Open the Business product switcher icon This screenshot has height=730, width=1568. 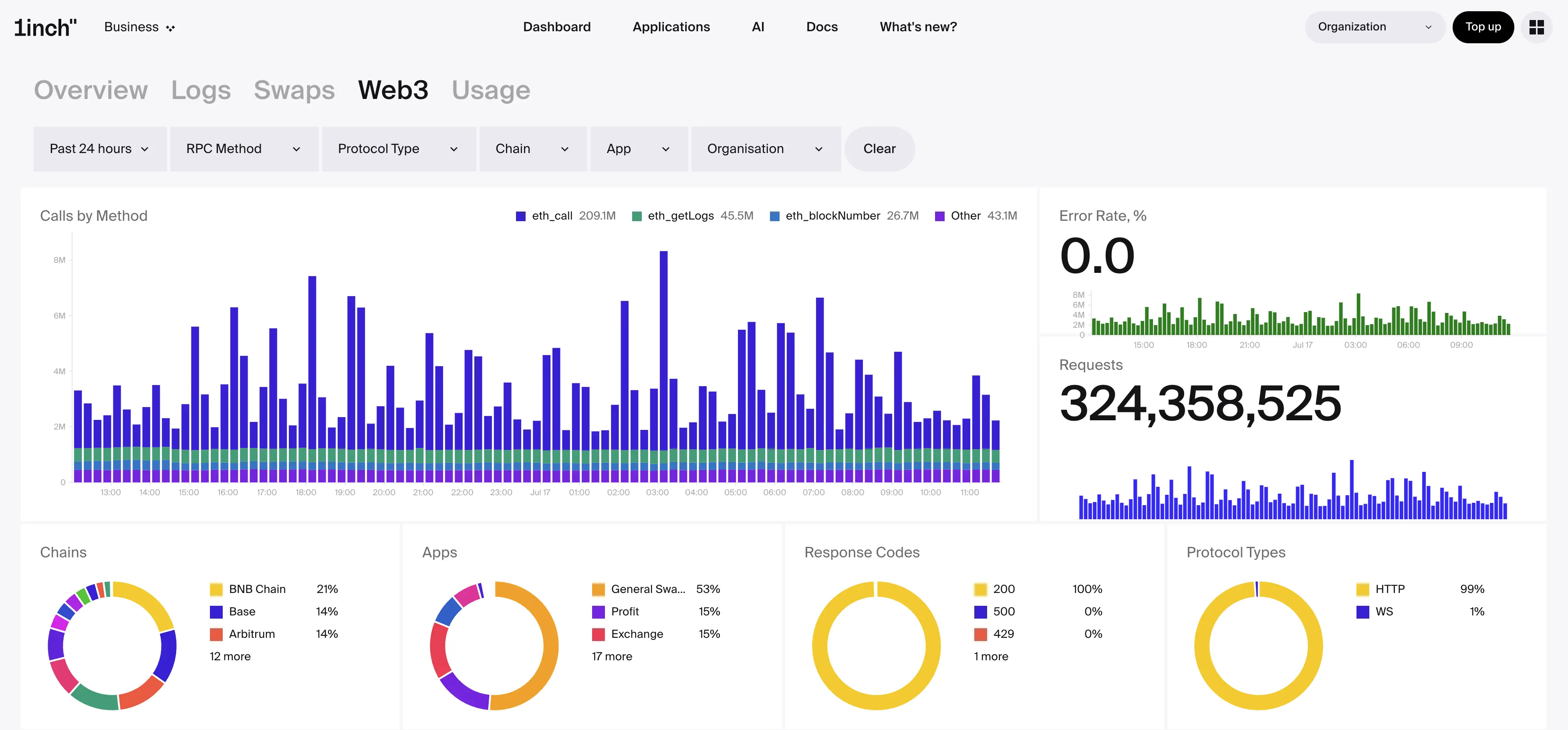[170, 28]
